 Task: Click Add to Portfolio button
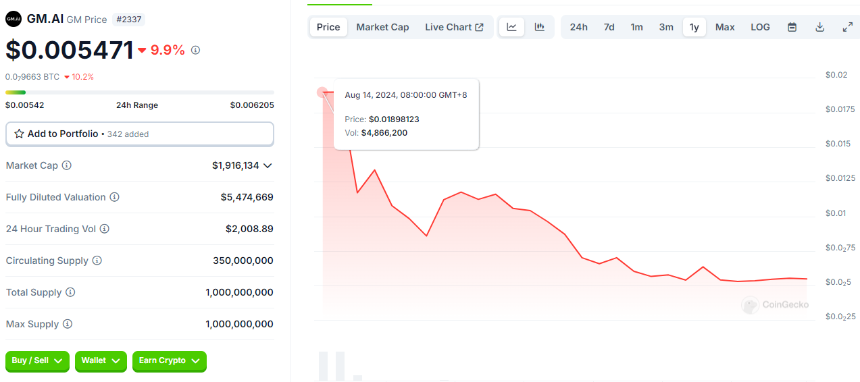coord(139,134)
